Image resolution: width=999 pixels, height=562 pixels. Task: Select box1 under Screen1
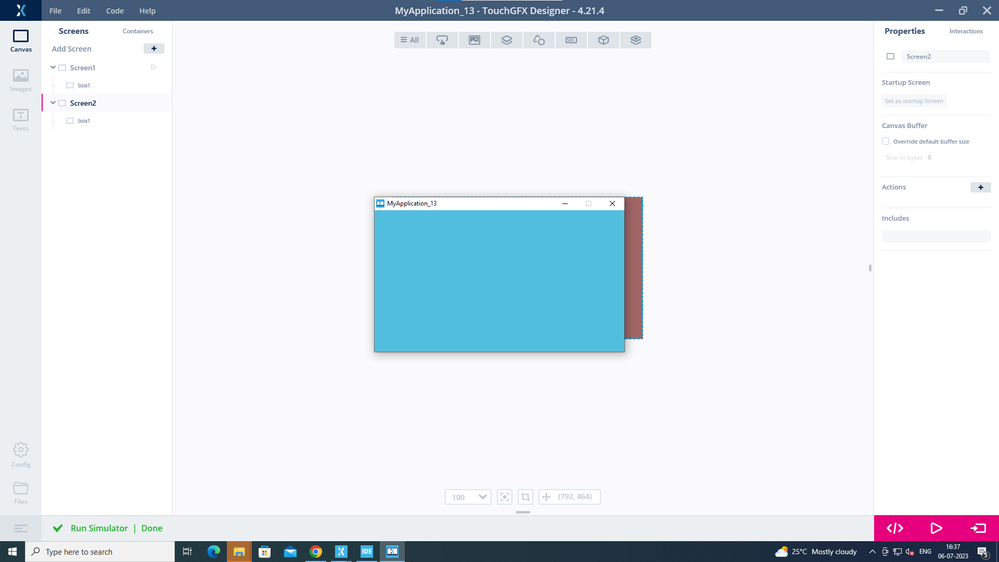(x=83, y=85)
